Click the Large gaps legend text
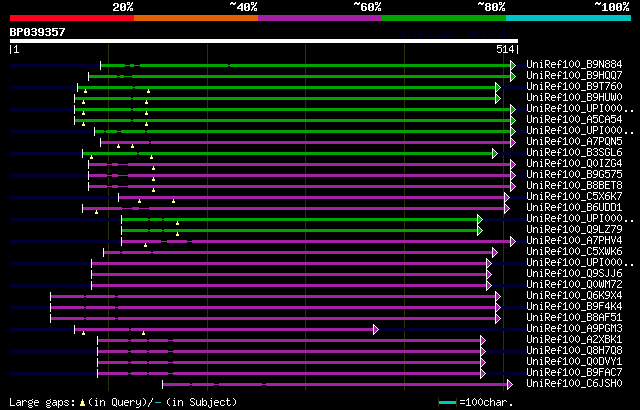 42,403
